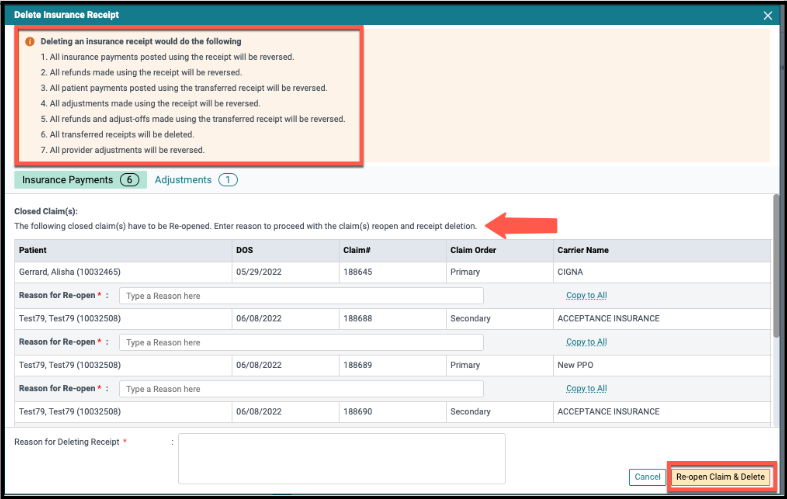This screenshot has width=787, height=499.
Task: Click reason field for claim 188689
Action: 301,389
